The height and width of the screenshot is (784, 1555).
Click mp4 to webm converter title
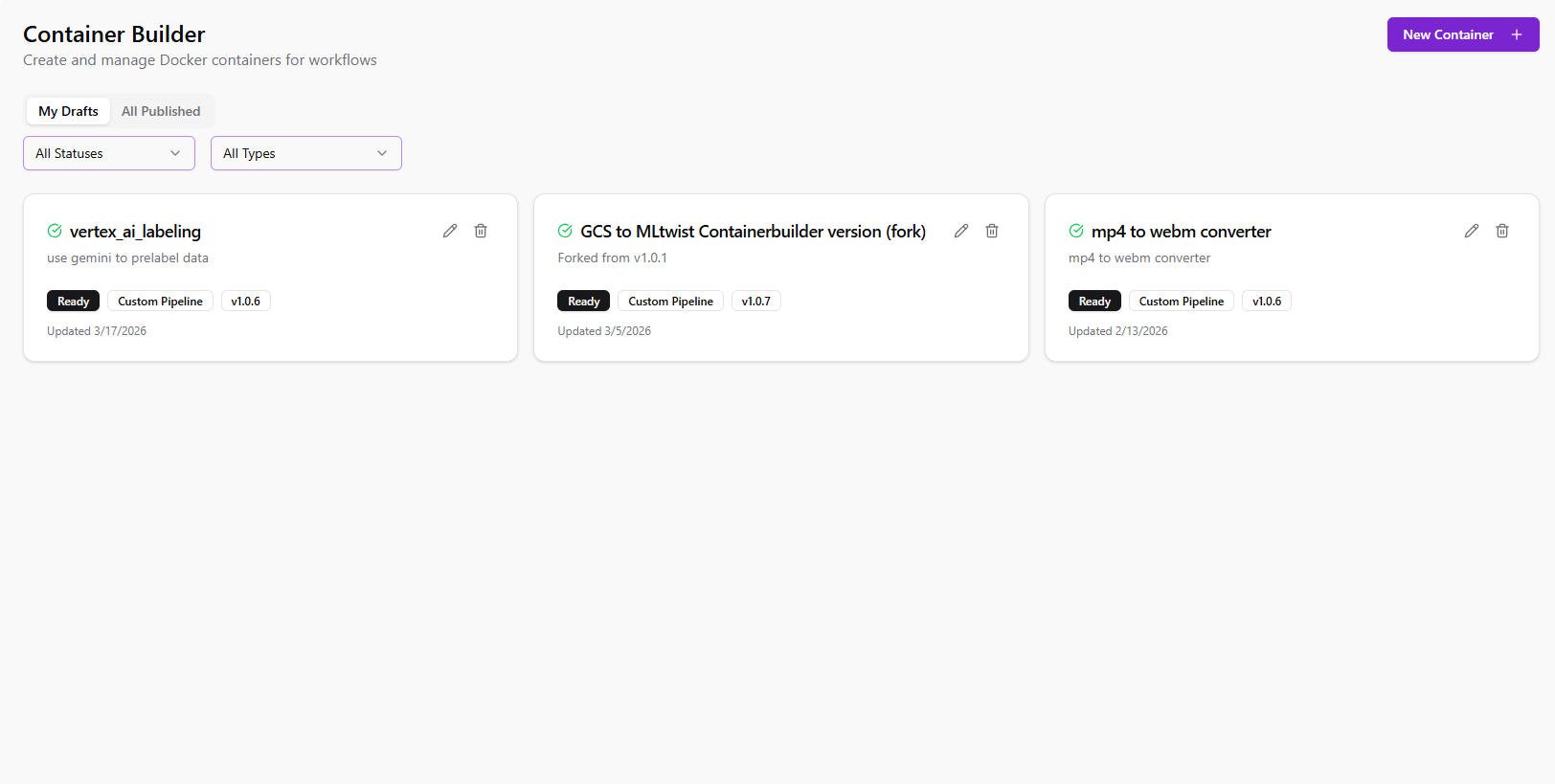[1181, 232]
